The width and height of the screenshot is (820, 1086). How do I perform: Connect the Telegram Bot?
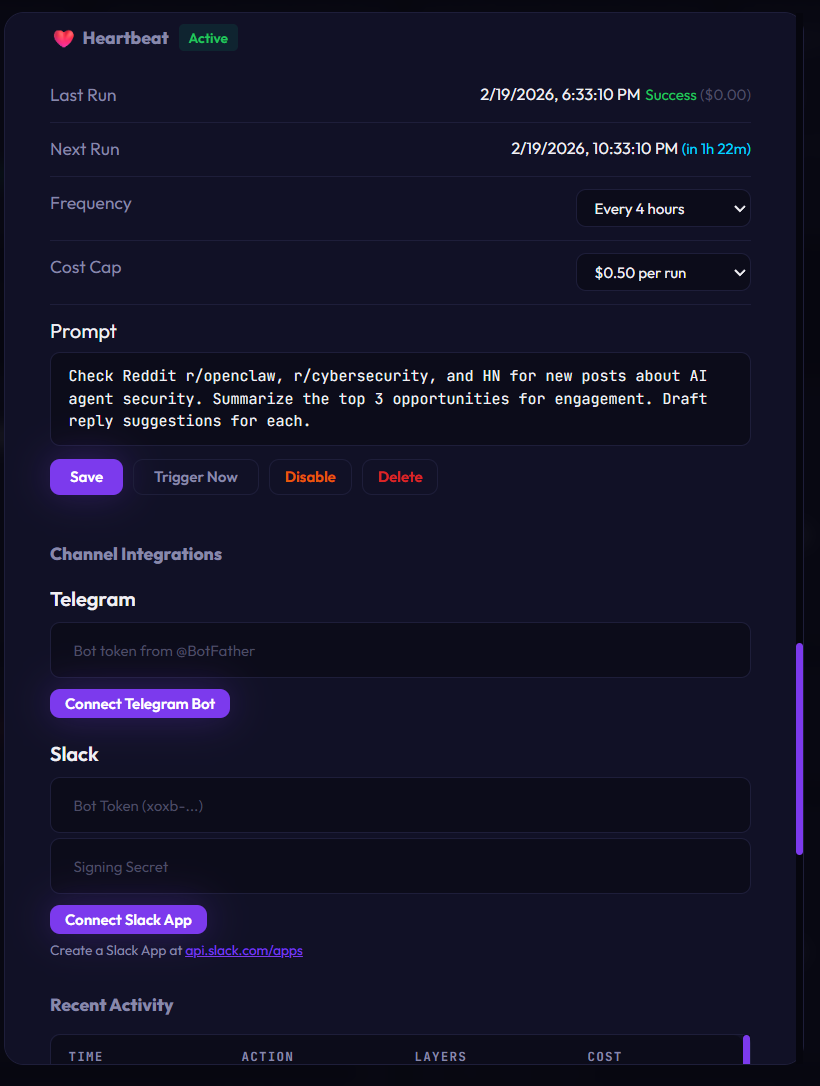140,704
